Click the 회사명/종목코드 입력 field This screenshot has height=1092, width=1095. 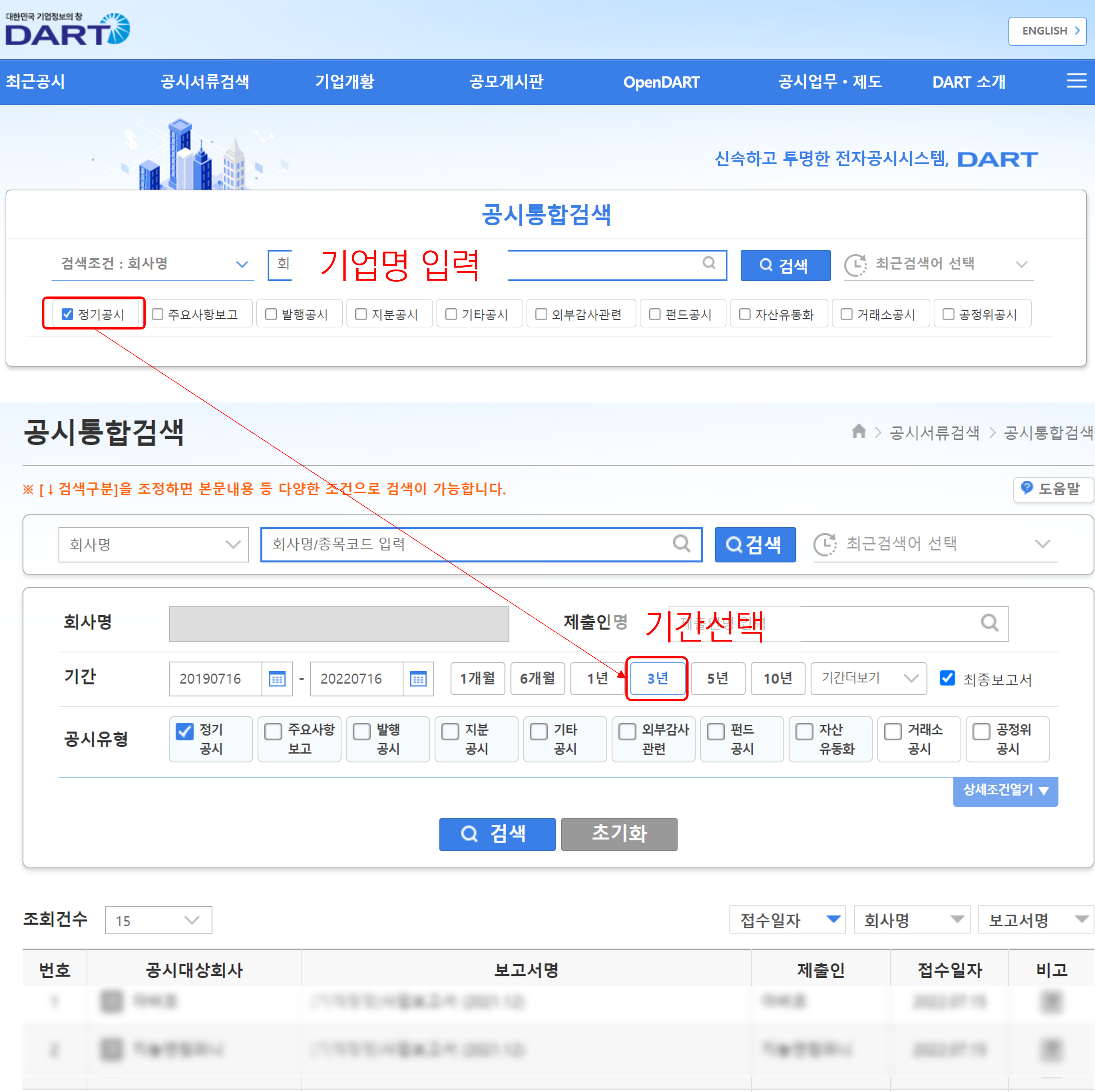(x=465, y=544)
